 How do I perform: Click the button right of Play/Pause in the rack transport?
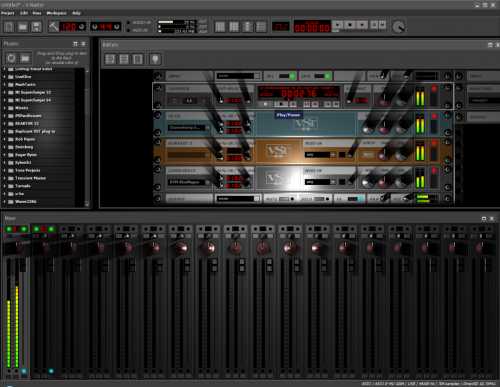(293, 104)
